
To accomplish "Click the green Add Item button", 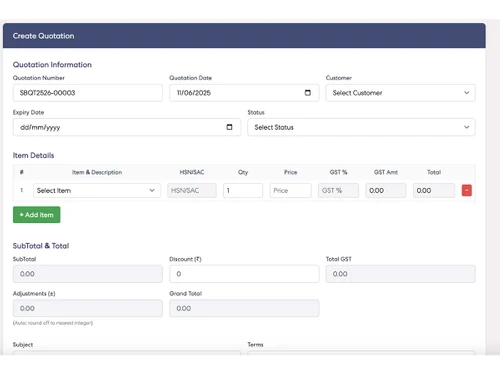I will point(37,215).
